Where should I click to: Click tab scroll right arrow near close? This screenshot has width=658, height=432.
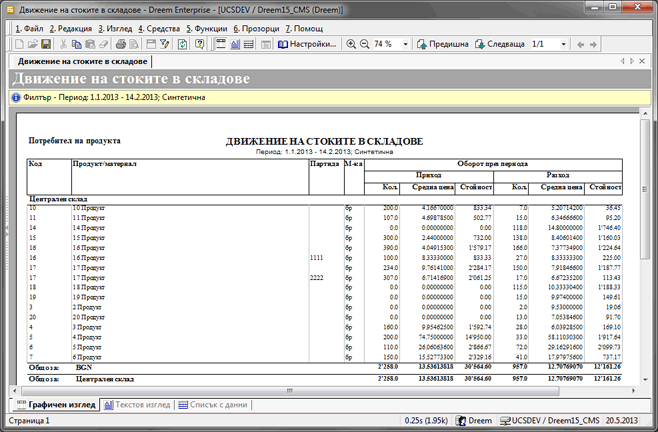(632, 61)
